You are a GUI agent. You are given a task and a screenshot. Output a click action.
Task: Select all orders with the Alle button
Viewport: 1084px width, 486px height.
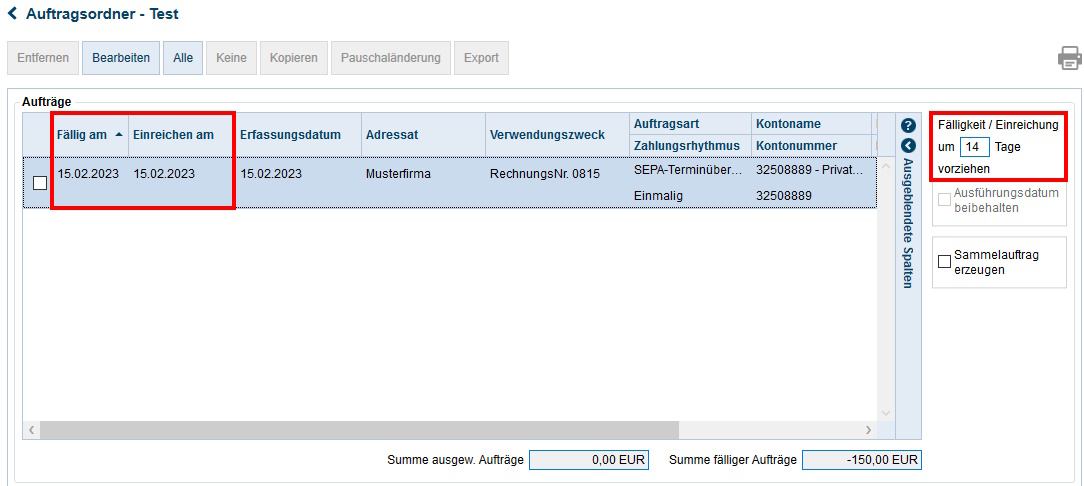click(183, 58)
